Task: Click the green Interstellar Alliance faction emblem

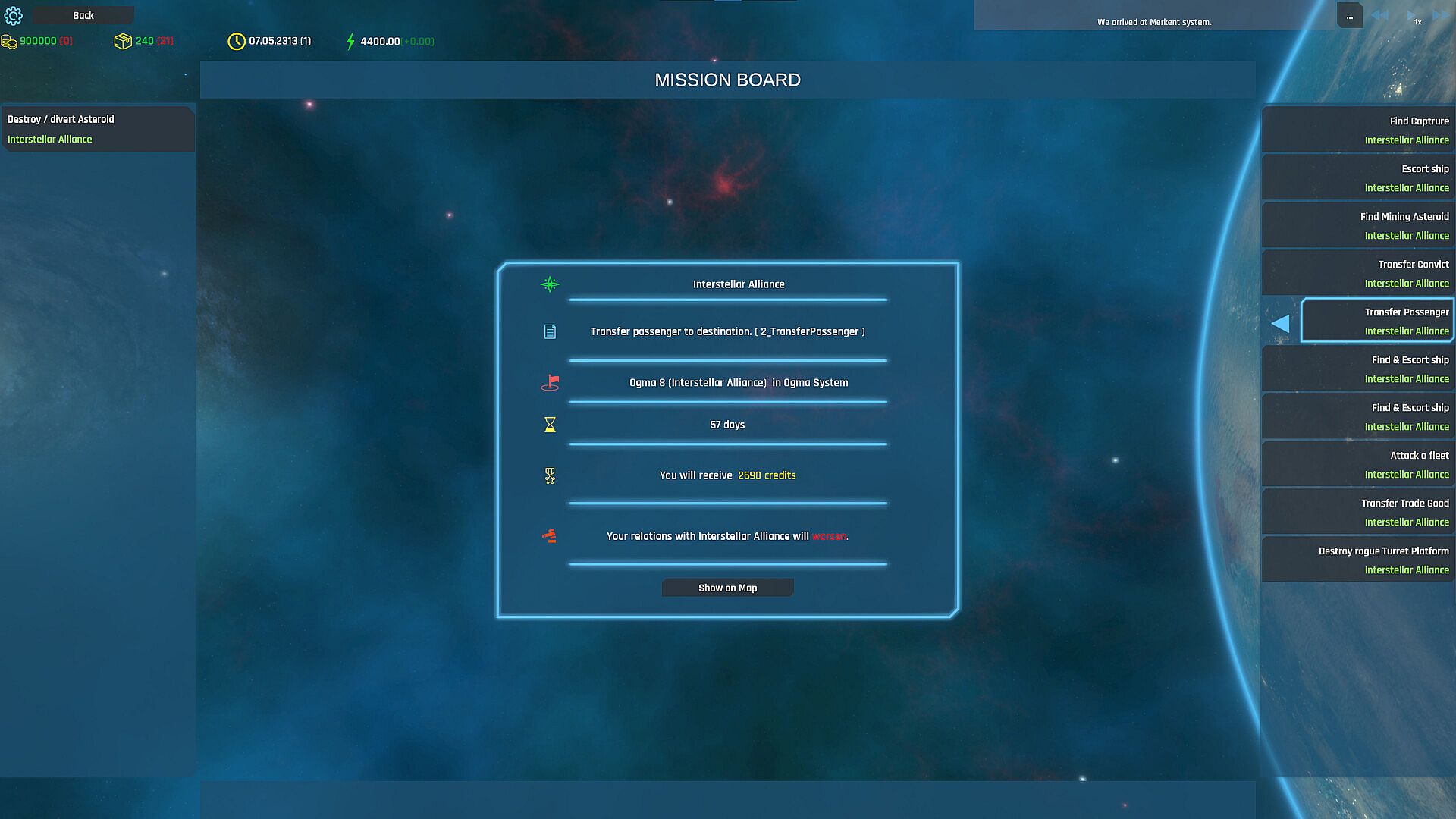Action: pos(550,284)
